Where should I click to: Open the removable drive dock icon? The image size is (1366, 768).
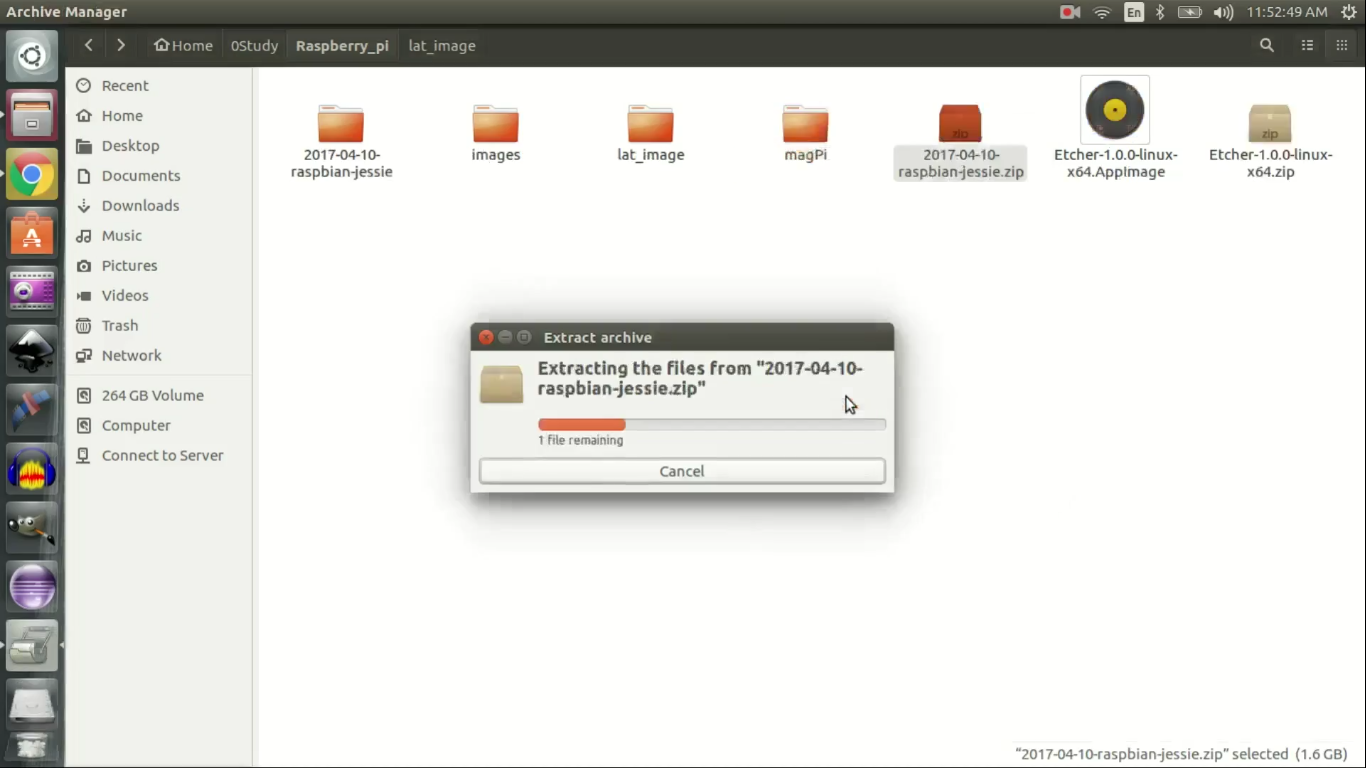(x=32, y=704)
